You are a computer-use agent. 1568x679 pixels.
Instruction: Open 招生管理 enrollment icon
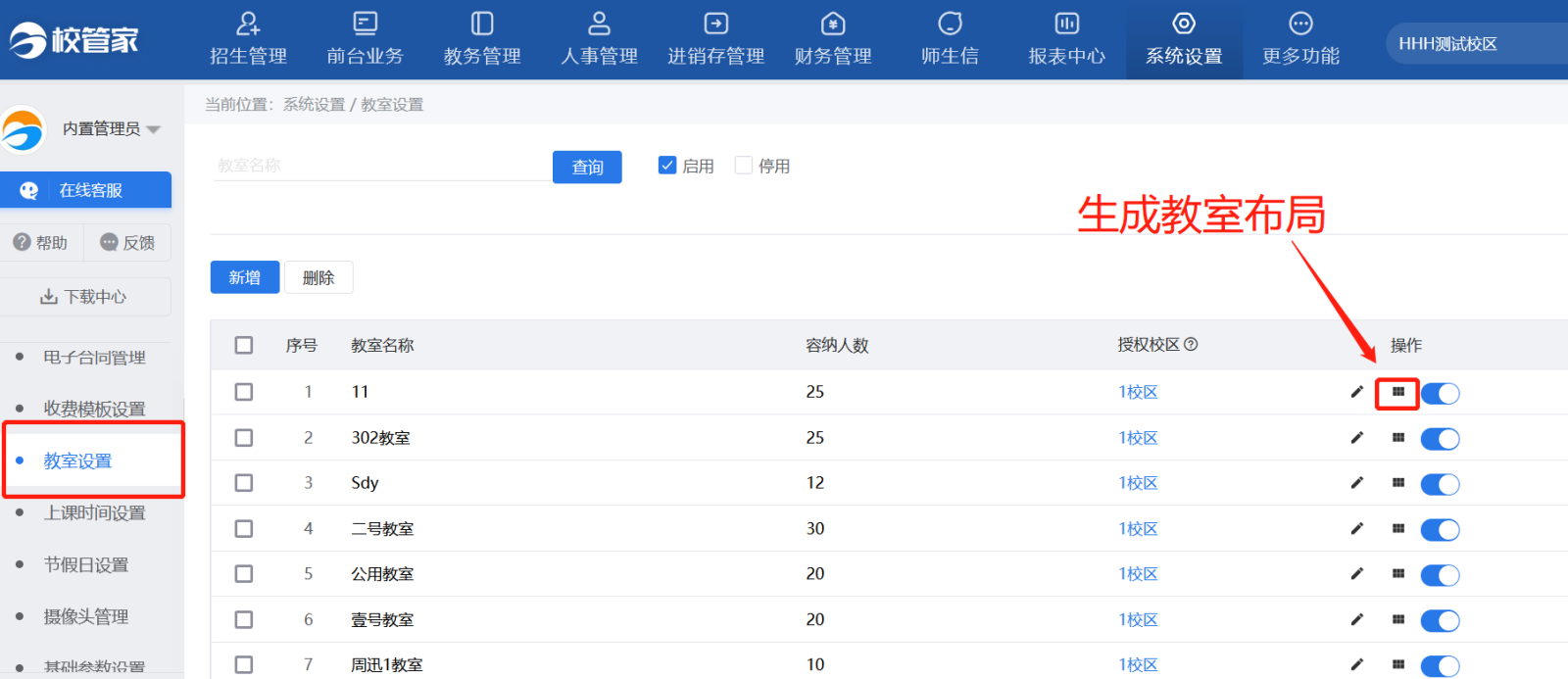pyautogui.click(x=248, y=23)
